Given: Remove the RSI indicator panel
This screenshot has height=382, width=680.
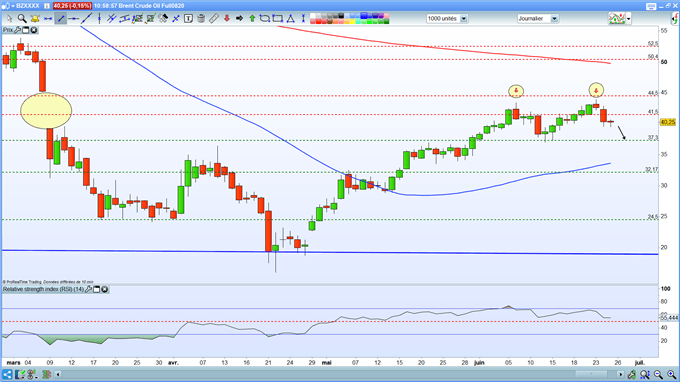Looking at the screenshot, I should [x=105, y=289].
